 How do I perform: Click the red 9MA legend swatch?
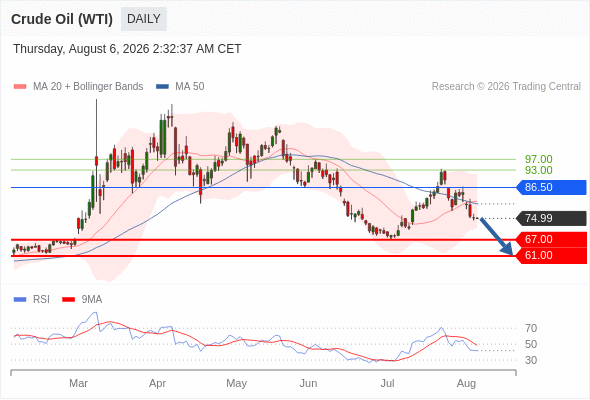pyautogui.click(x=68, y=300)
